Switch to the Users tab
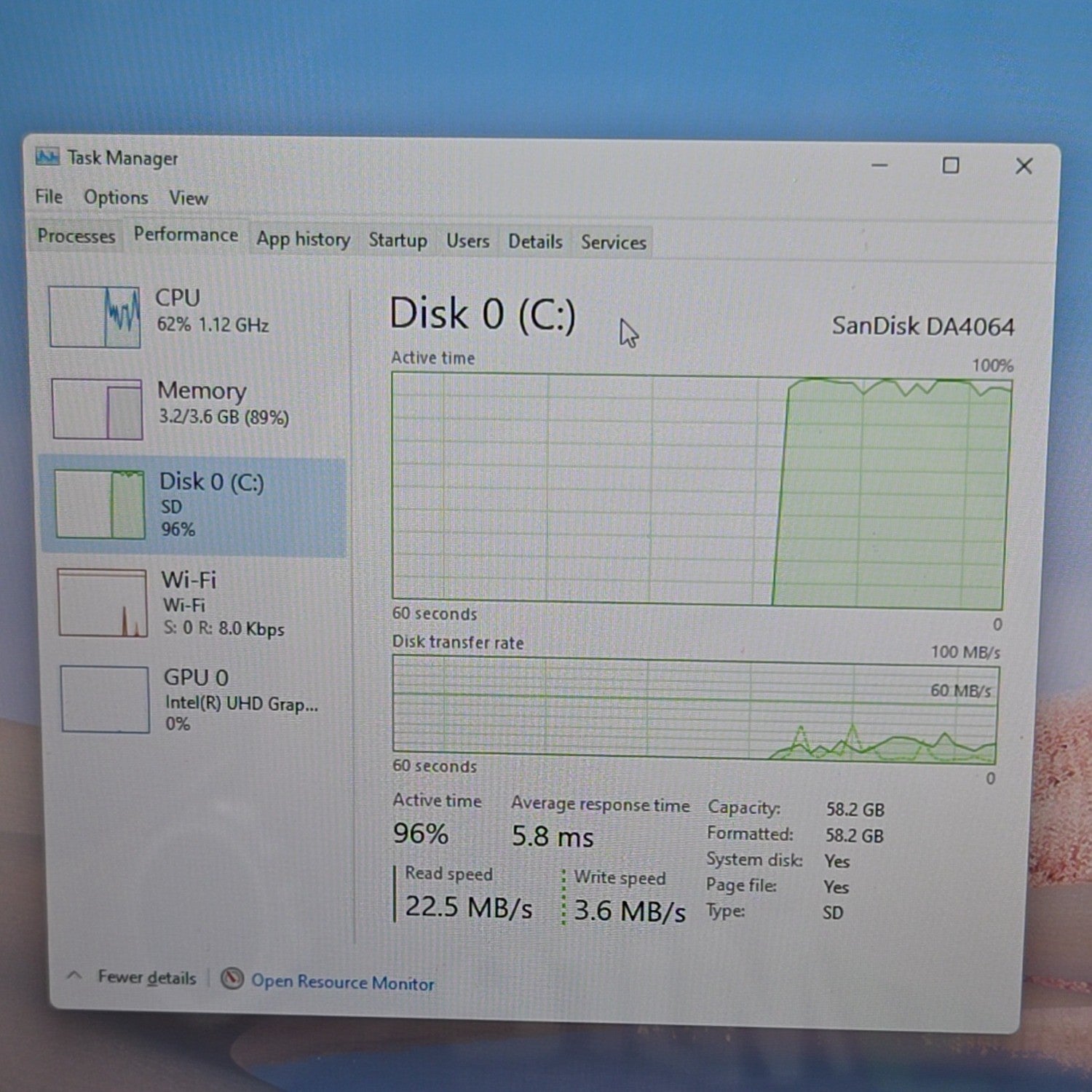This screenshot has width=1092, height=1092. pyautogui.click(x=467, y=241)
